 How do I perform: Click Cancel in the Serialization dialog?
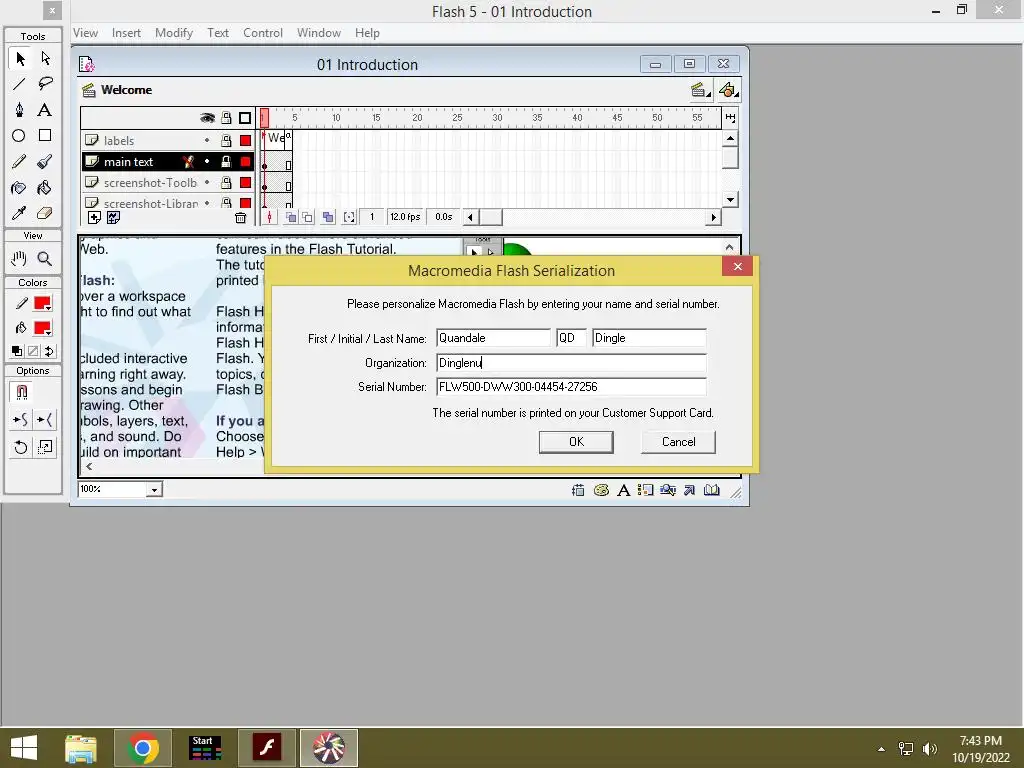(679, 442)
